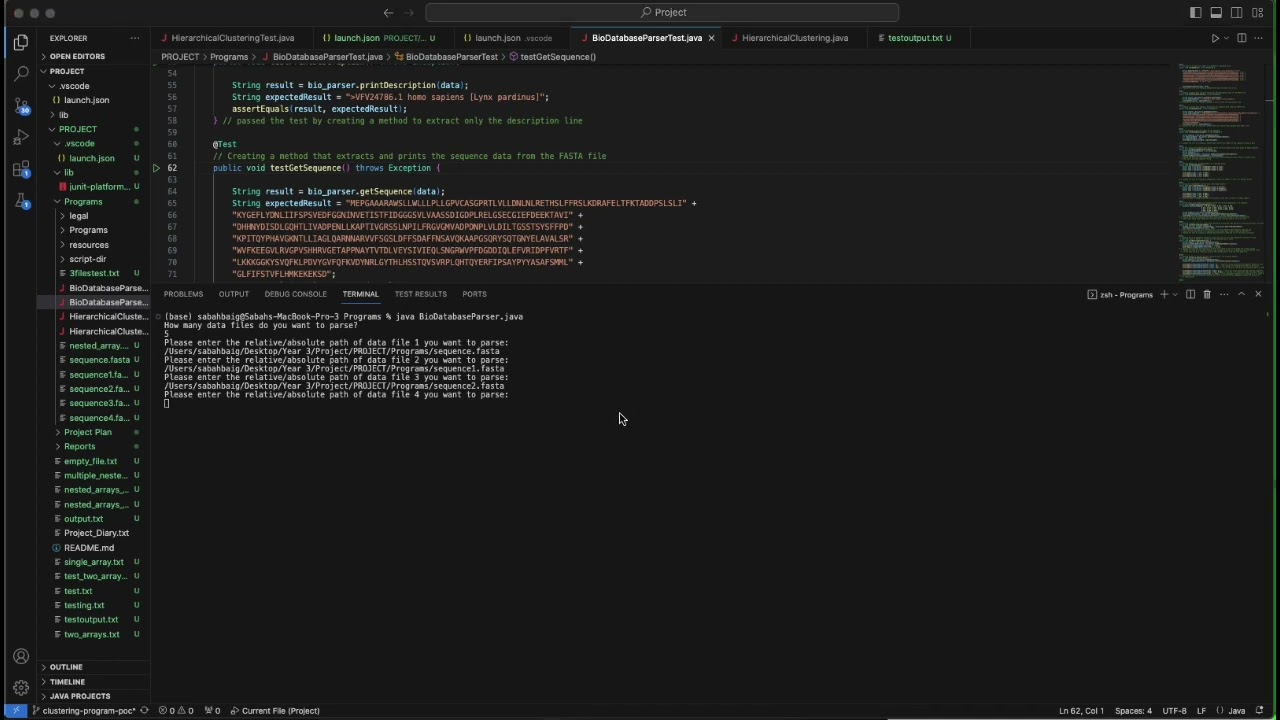Open editor more actions ellipsis
This screenshot has width=1280, height=720.
click(1259, 38)
